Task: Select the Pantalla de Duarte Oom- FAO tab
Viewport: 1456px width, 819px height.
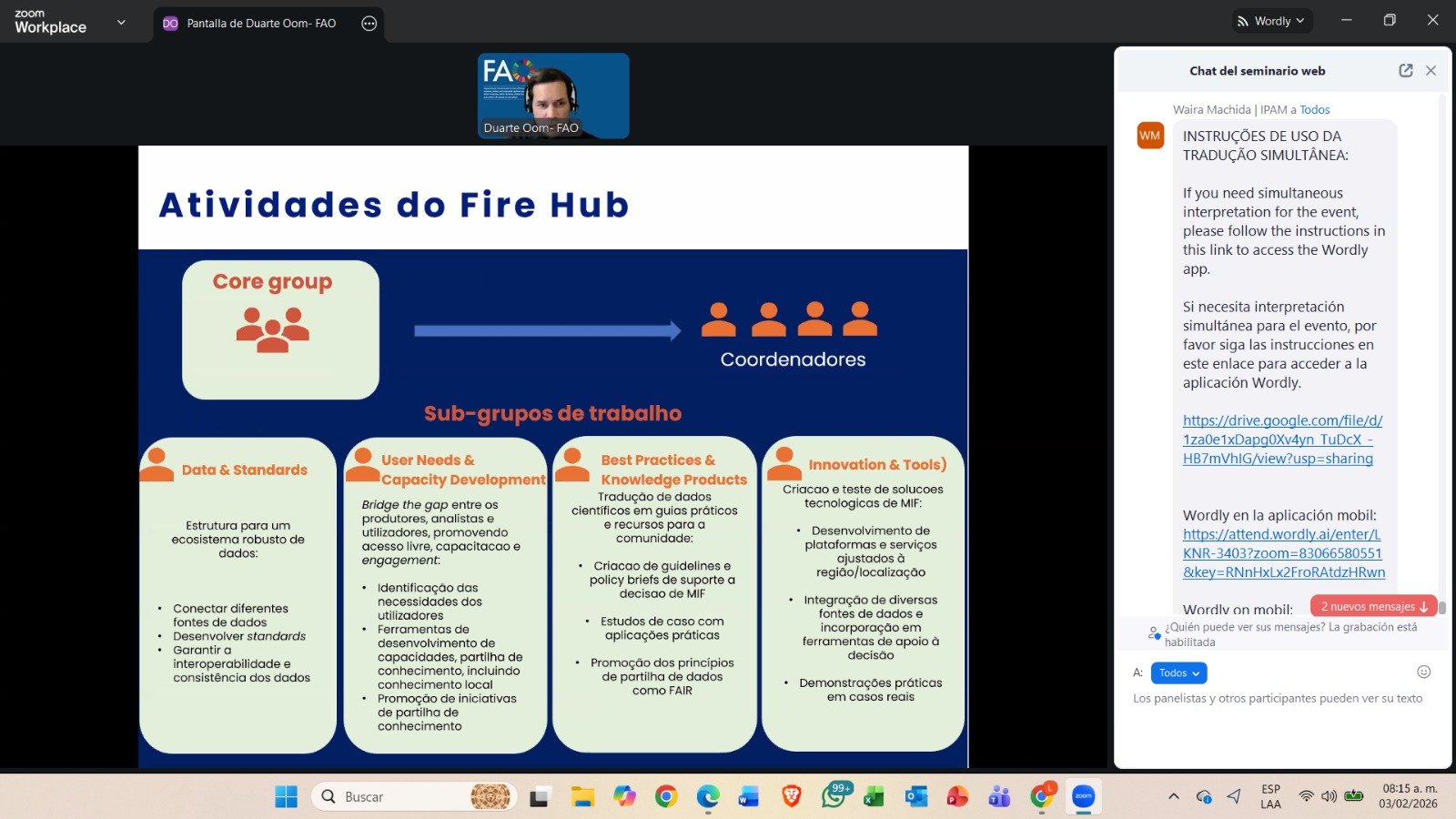Action: coord(260,24)
